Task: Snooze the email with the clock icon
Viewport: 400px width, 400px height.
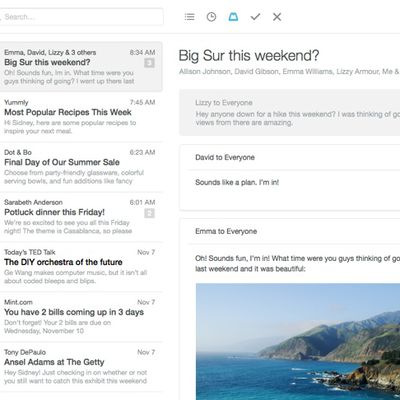Action: [211, 17]
